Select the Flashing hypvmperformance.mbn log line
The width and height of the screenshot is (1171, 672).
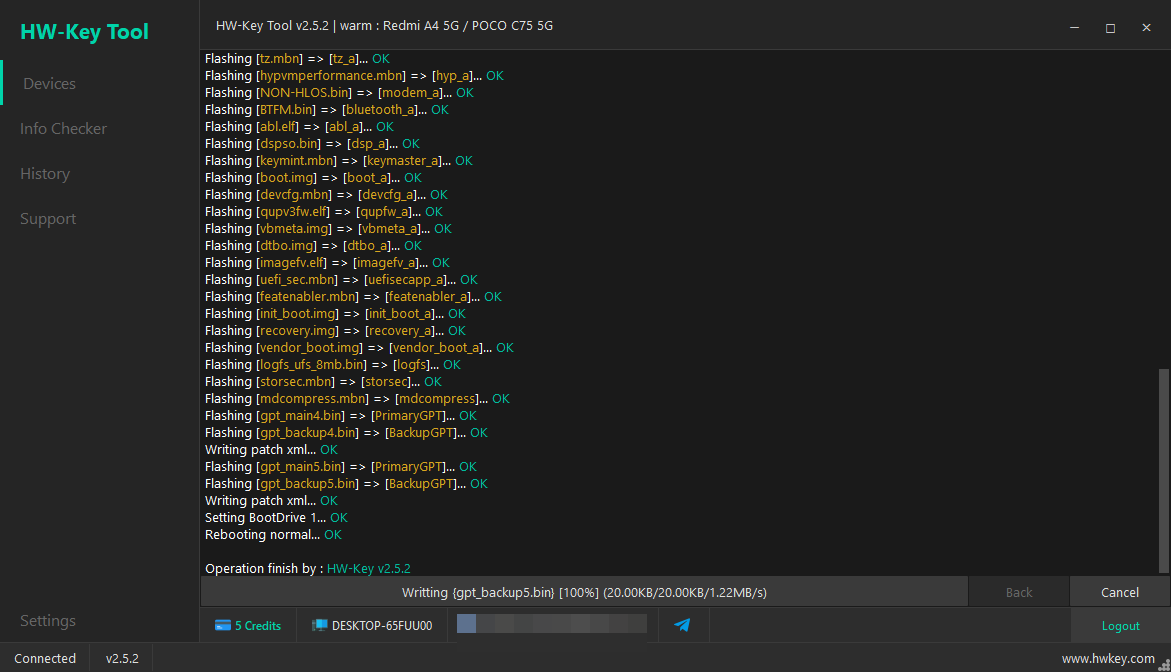pyautogui.click(x=354, y=75)
